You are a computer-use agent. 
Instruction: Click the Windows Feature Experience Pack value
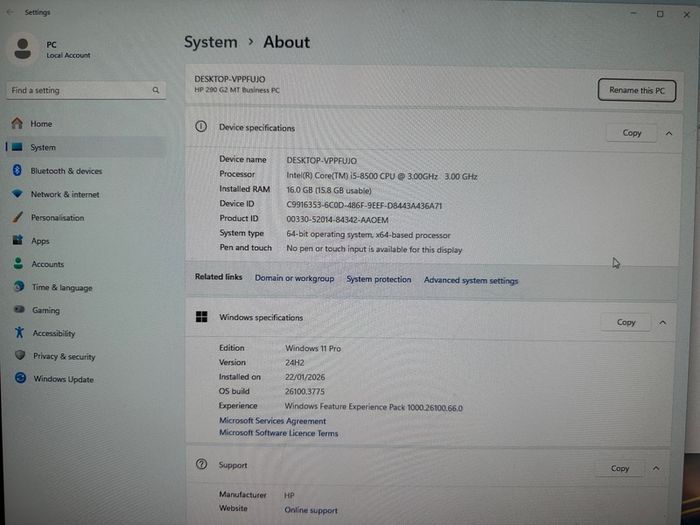tap(374, 407)
